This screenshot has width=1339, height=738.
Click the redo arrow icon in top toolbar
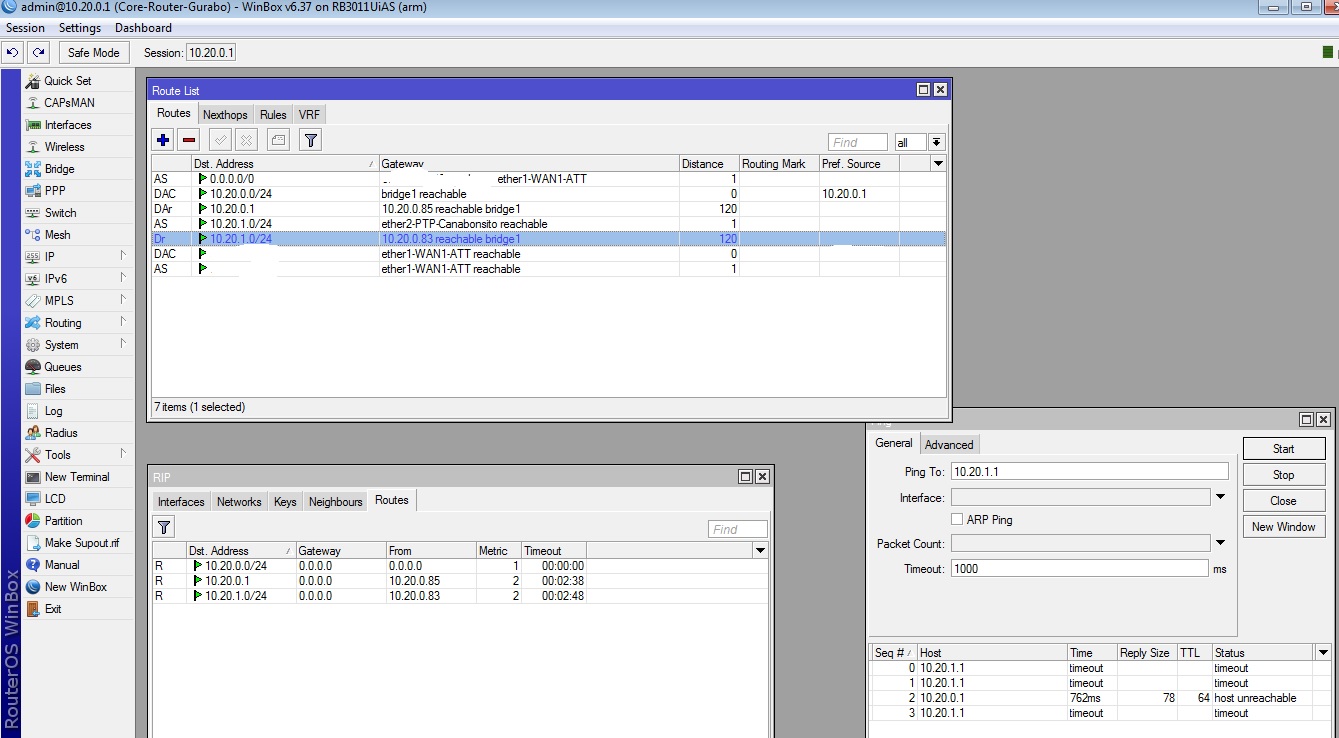pos(38,53)
